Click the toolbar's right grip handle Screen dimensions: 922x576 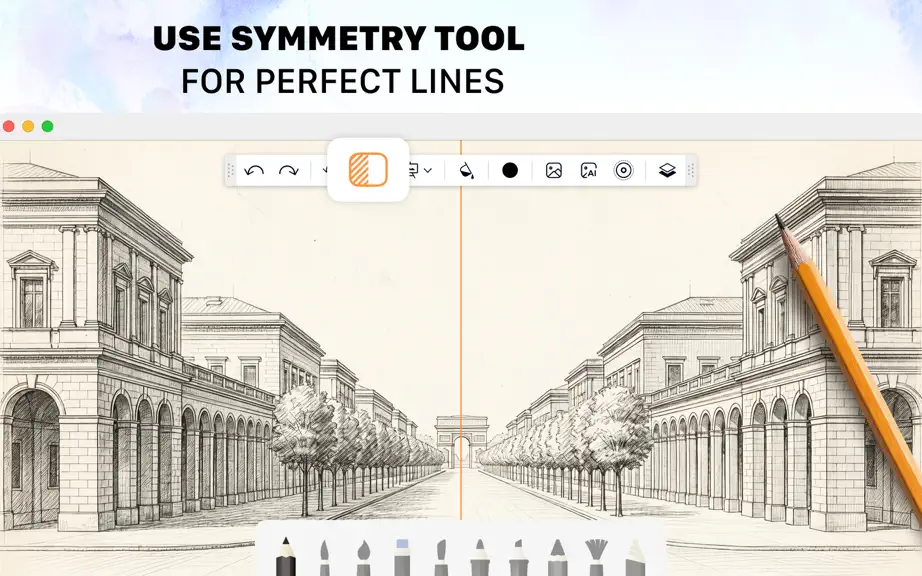tap(691, 170)
